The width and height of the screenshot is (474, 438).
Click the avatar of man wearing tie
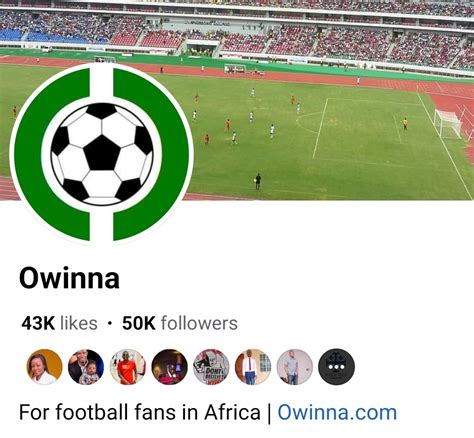253,367
